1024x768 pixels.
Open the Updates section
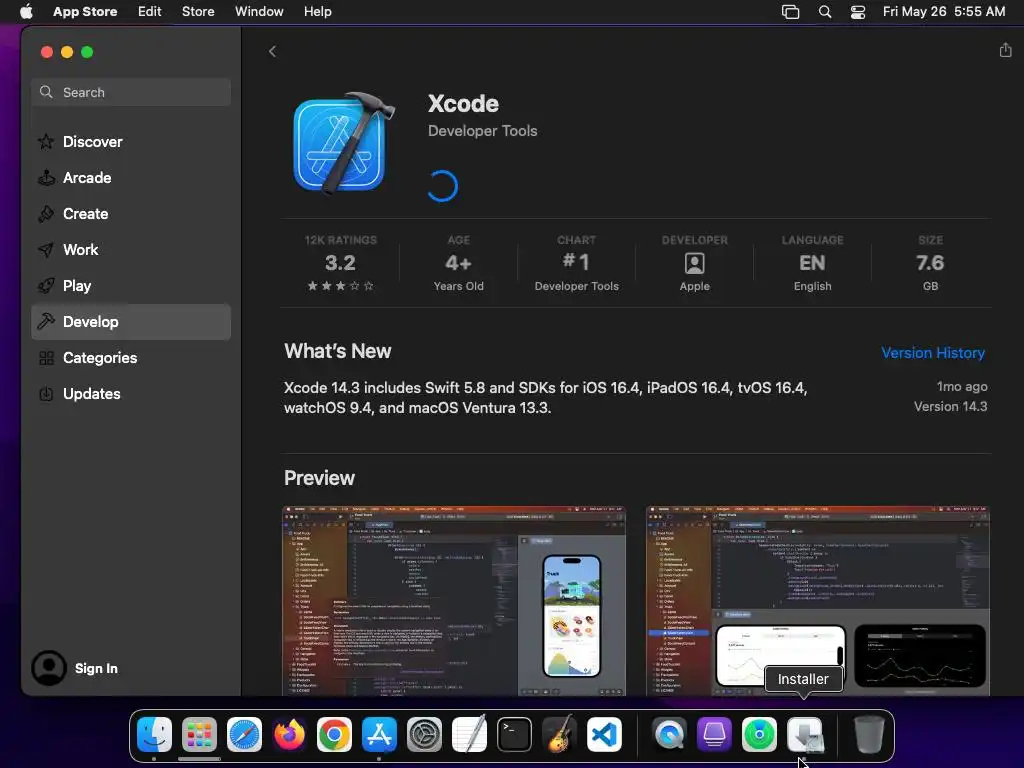point(131,394)
